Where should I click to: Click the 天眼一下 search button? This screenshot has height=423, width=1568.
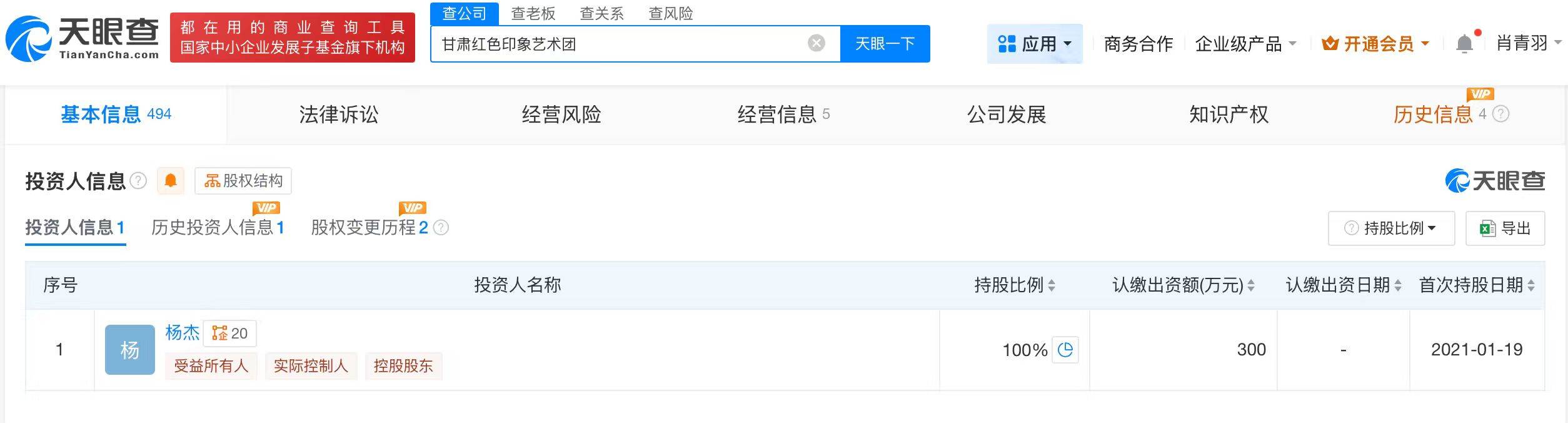coord(885,44)
